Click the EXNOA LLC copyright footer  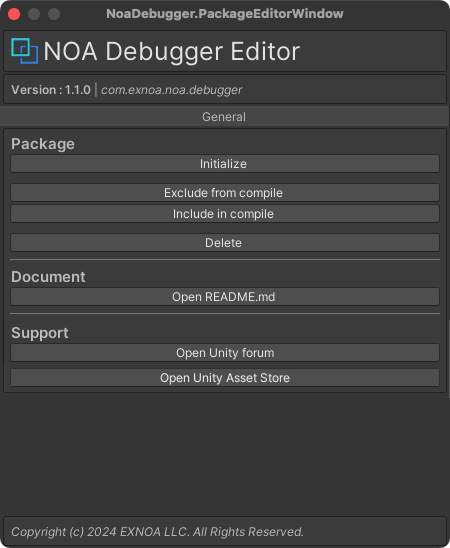pyautogui.click(x=157, y=532)
